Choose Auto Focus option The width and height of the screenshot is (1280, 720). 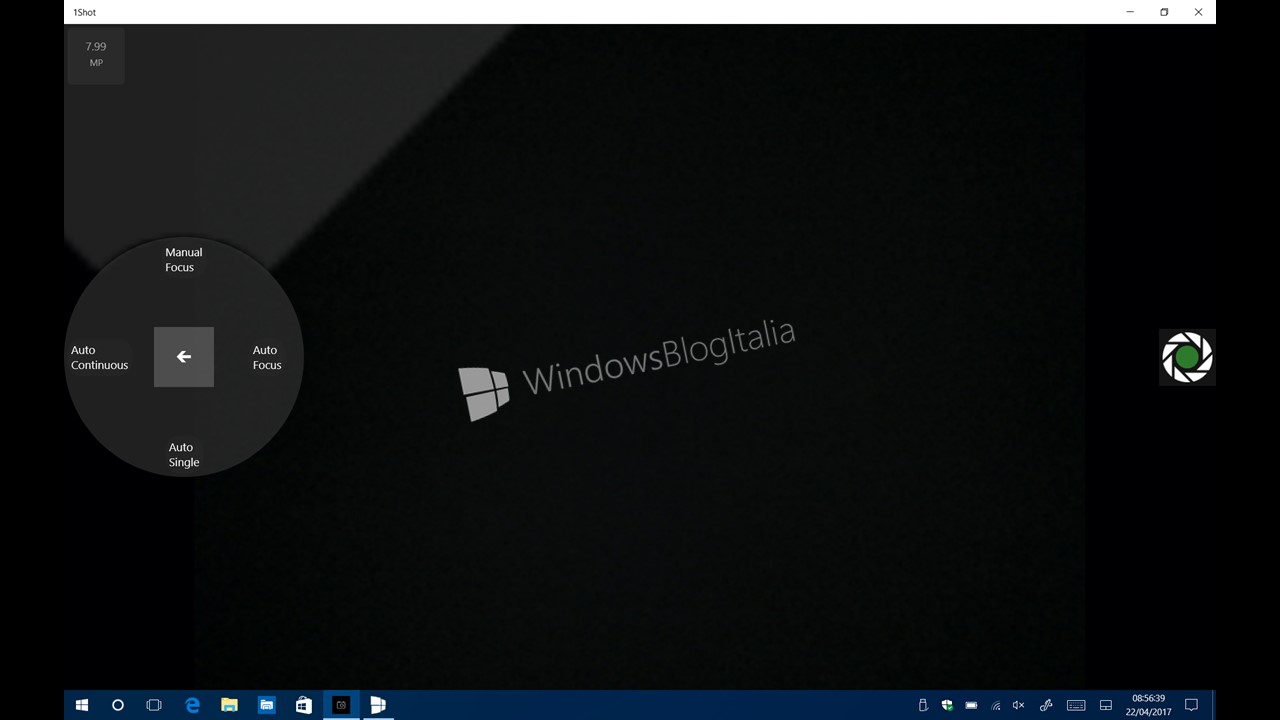pos(267,358)
